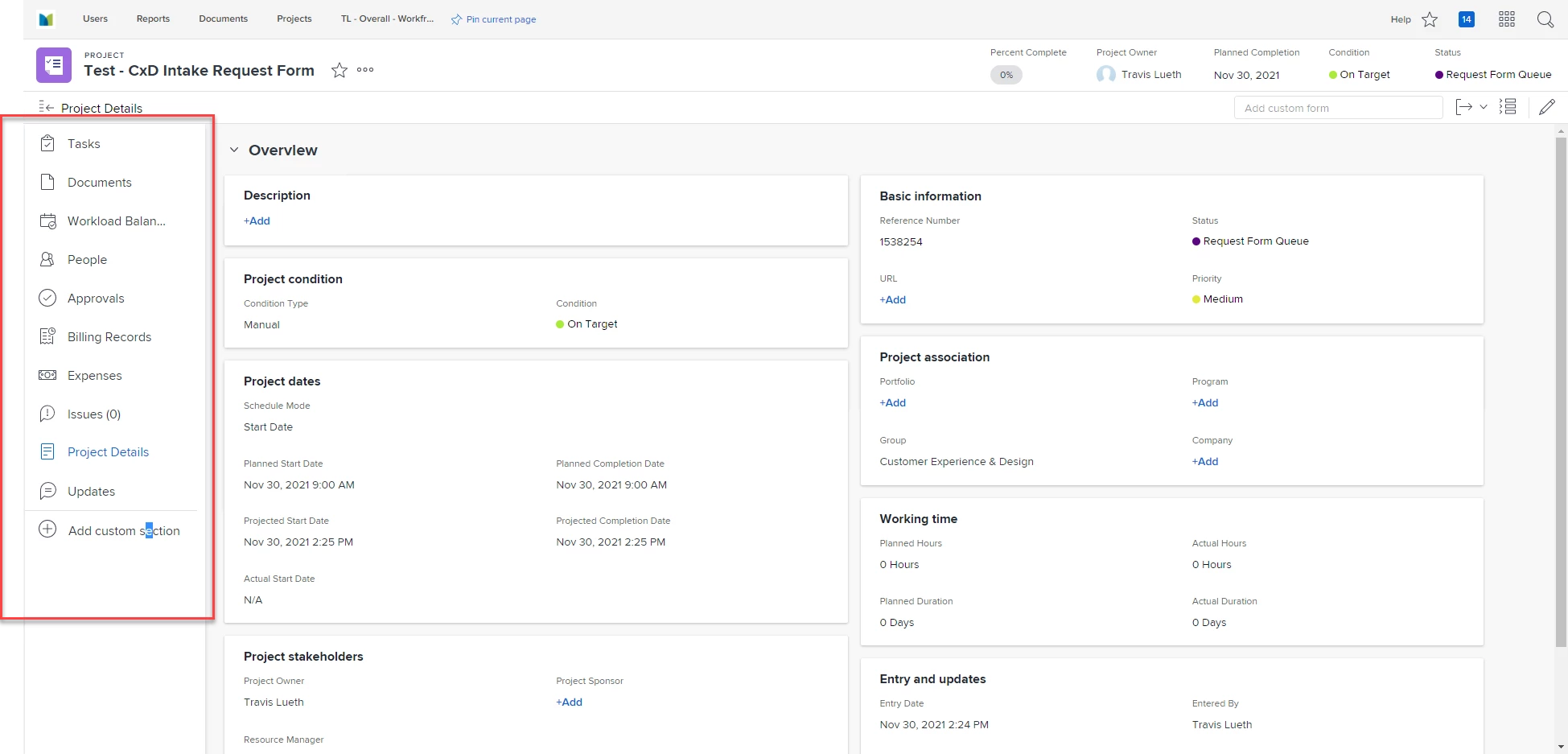
Task: Click the Manual condition type value
Action: (261, 324)
